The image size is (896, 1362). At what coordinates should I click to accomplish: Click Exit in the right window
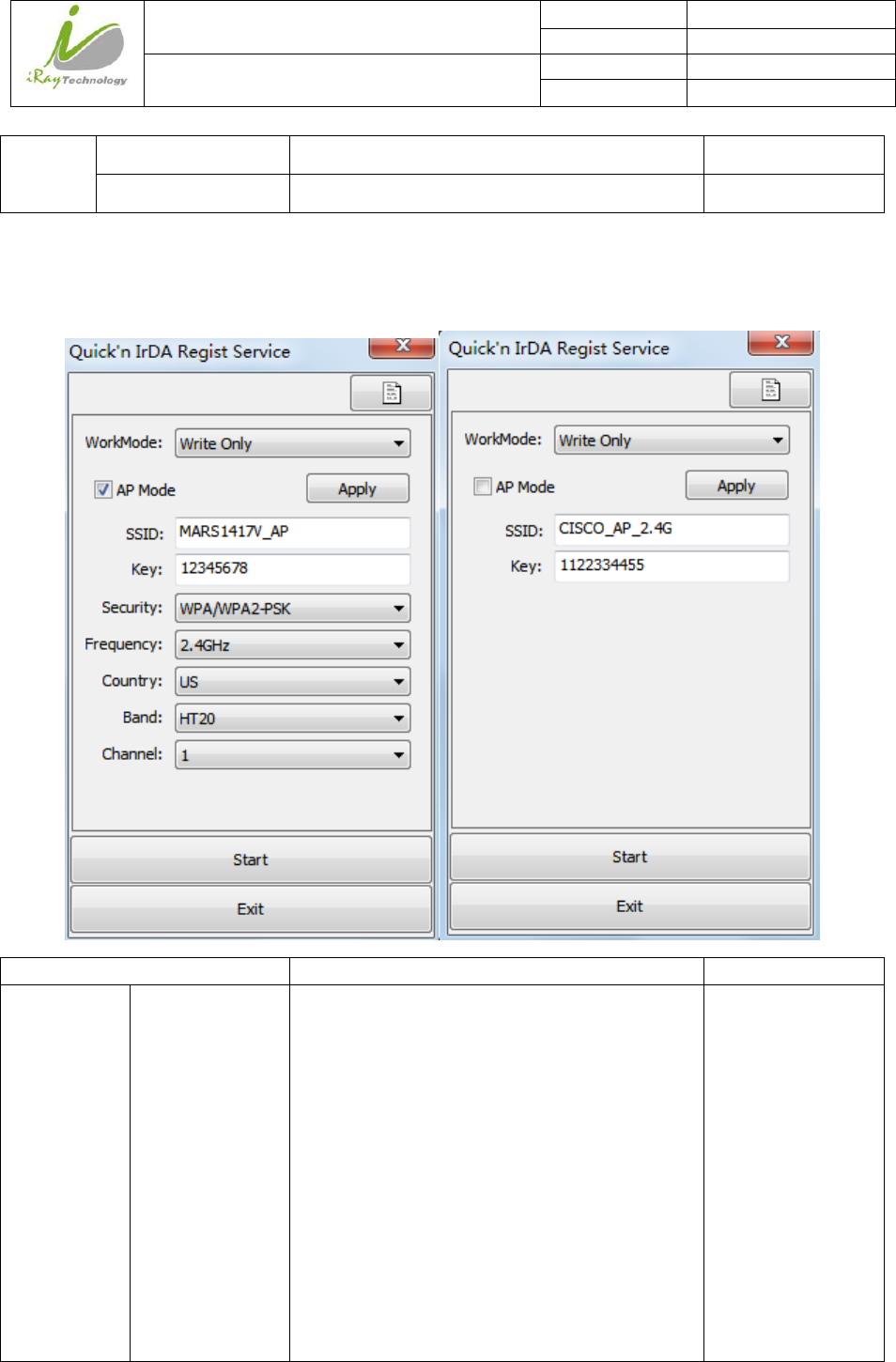point(630,905)
